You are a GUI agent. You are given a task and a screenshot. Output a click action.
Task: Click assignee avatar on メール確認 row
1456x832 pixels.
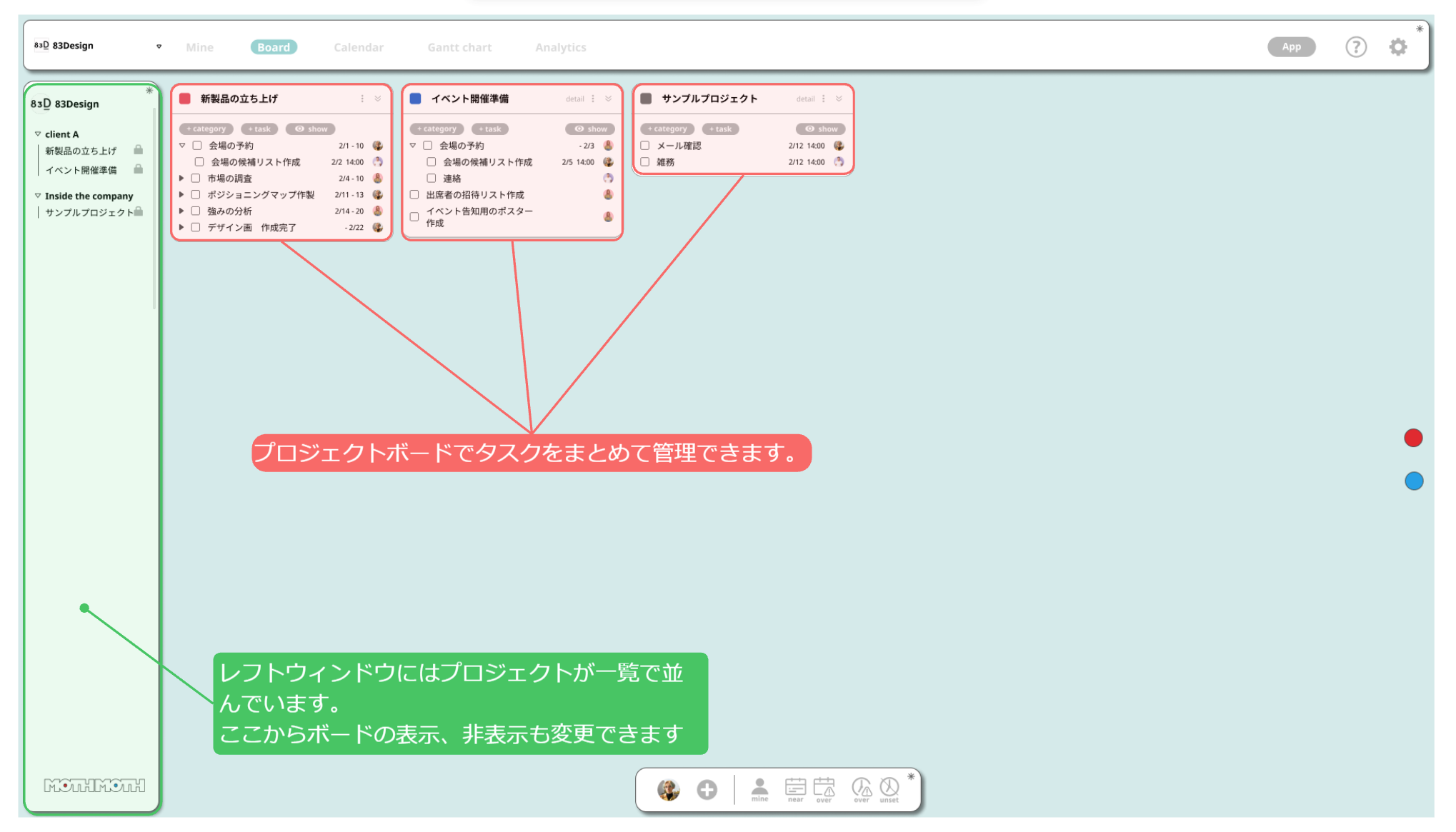pyautogui.click(x=839, y=146)
